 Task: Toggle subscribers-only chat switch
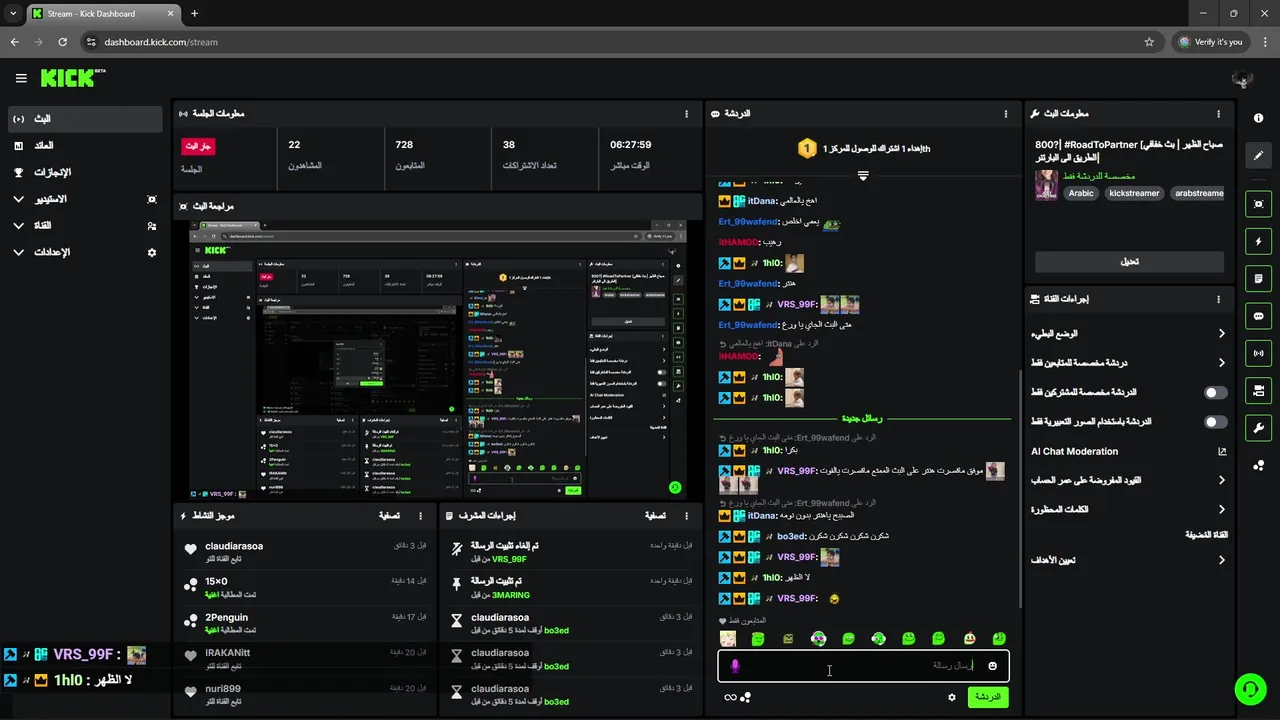click(x=1215, y=393)
